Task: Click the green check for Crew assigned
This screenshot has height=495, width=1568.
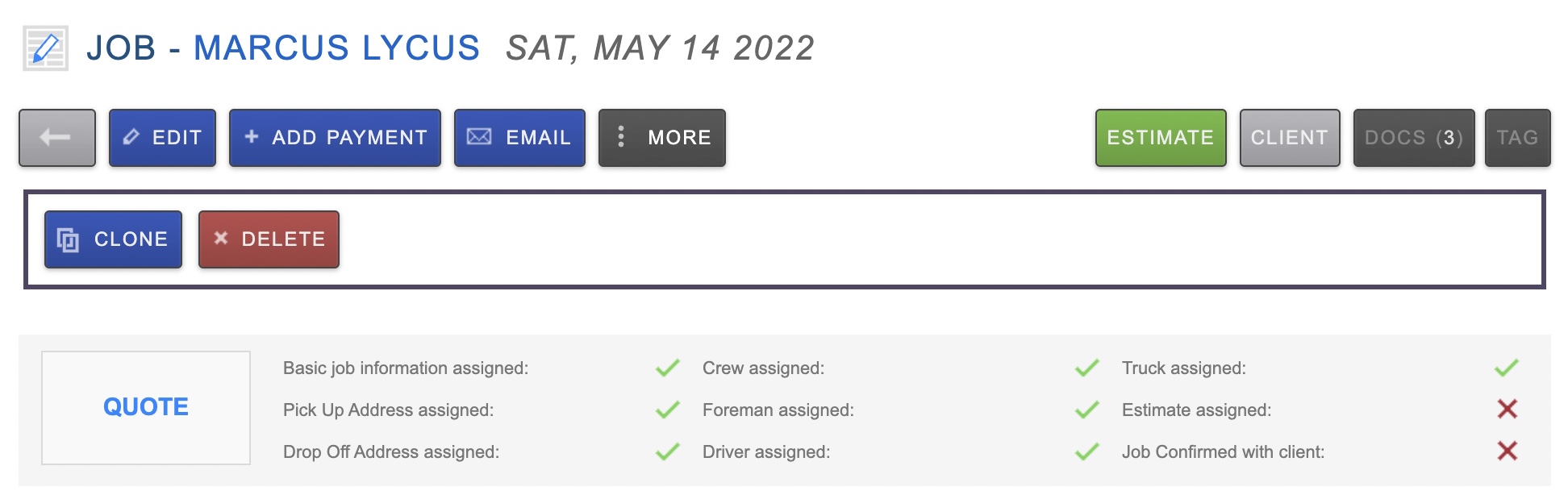Action: click(x=1086, y=368)
